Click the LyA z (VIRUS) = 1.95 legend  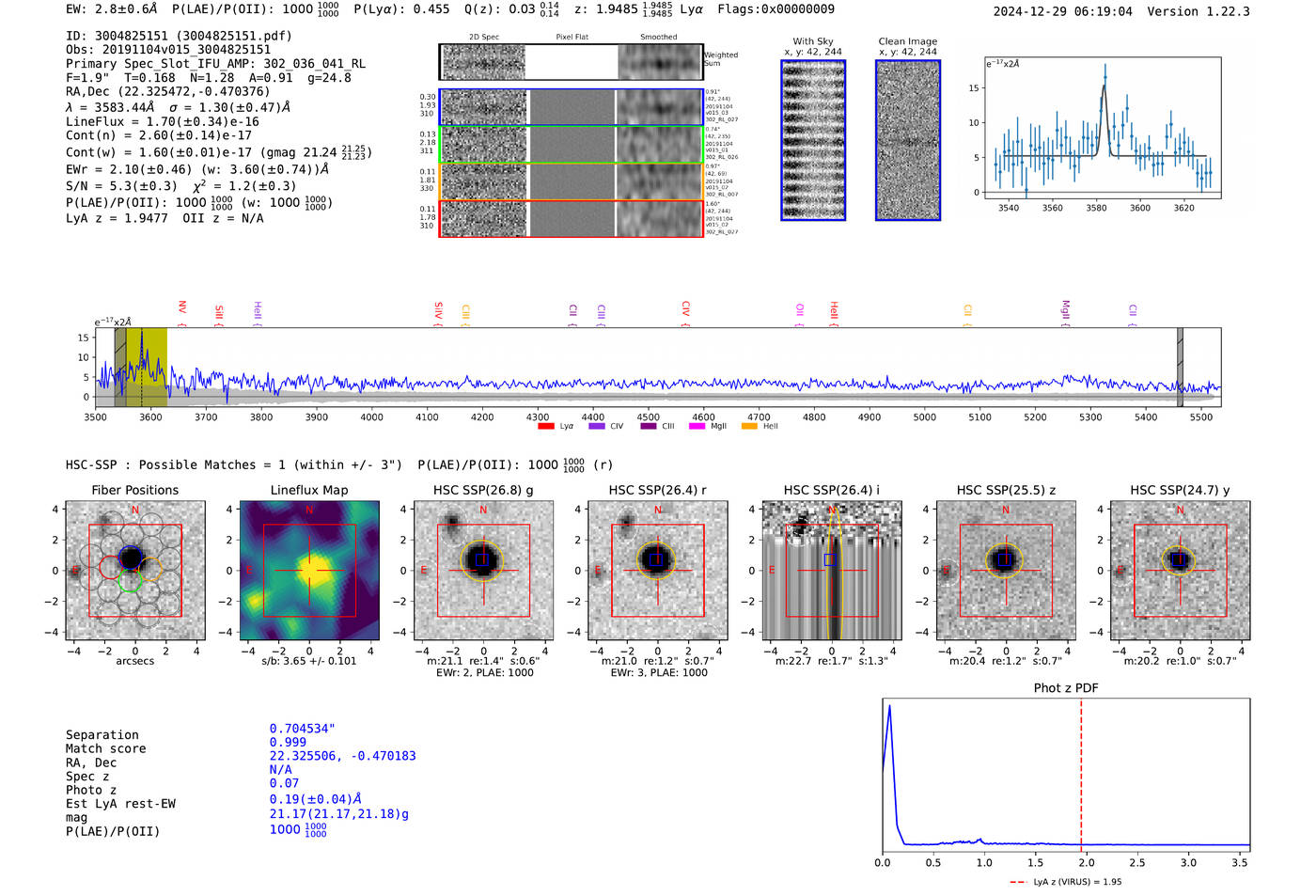click(x=1066, y=882)
